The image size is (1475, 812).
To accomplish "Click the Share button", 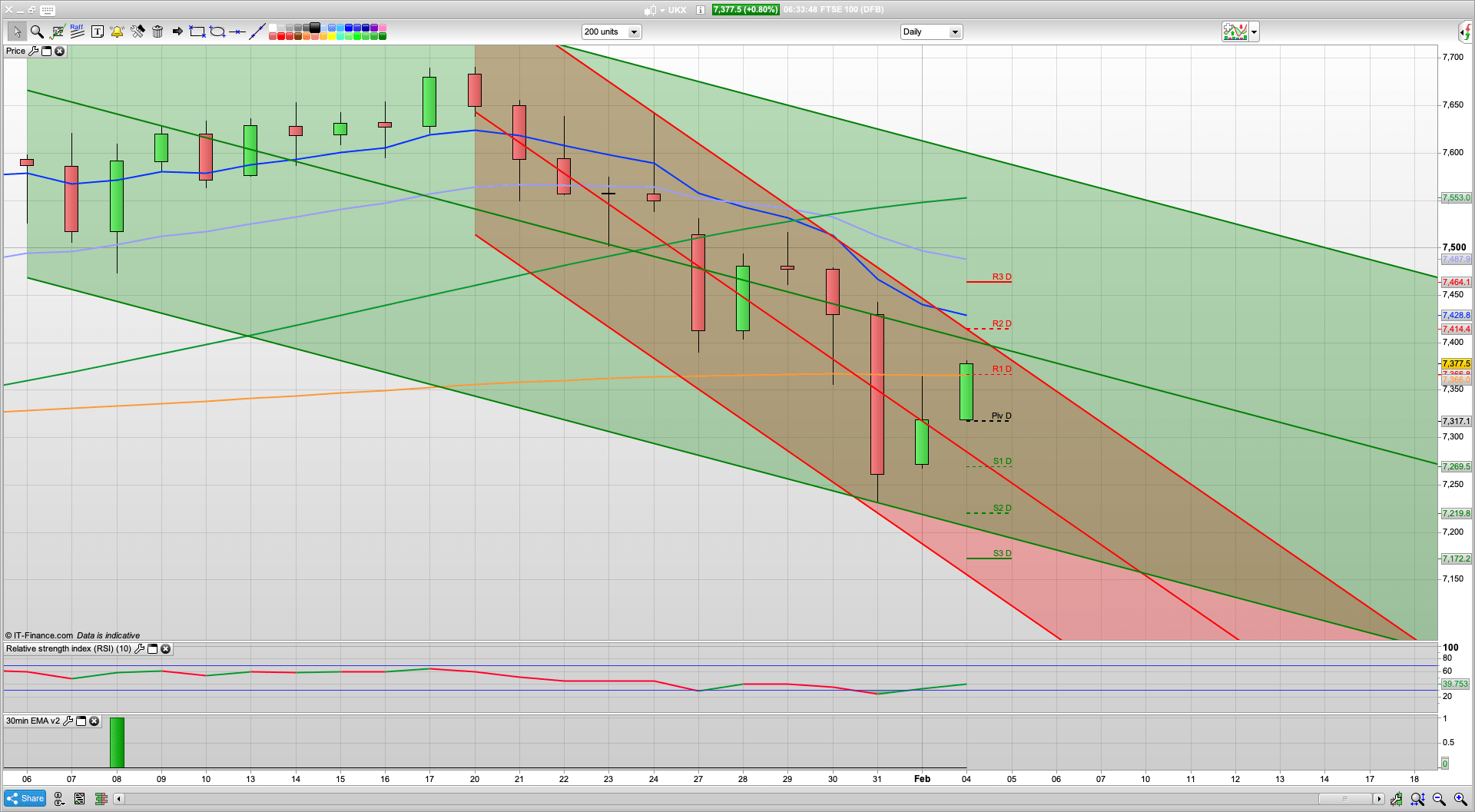I will (25, 799).
